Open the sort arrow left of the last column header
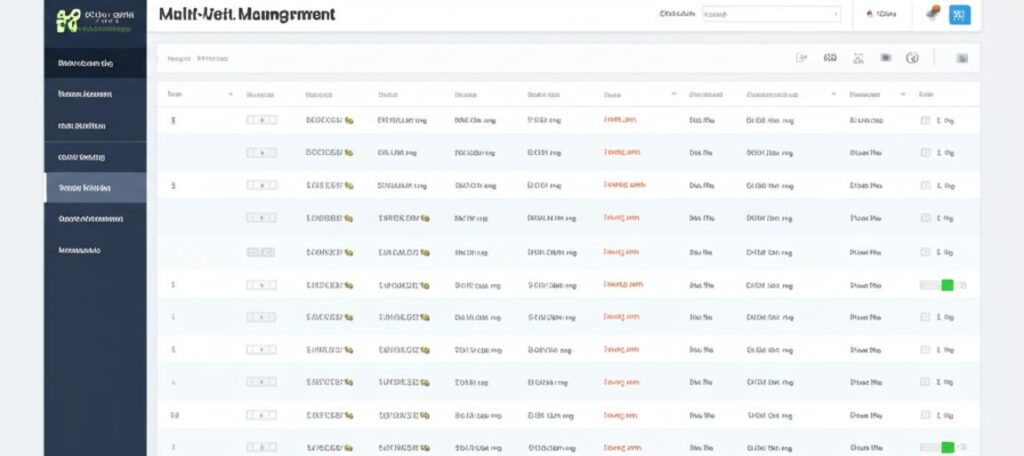 [904, 94]
